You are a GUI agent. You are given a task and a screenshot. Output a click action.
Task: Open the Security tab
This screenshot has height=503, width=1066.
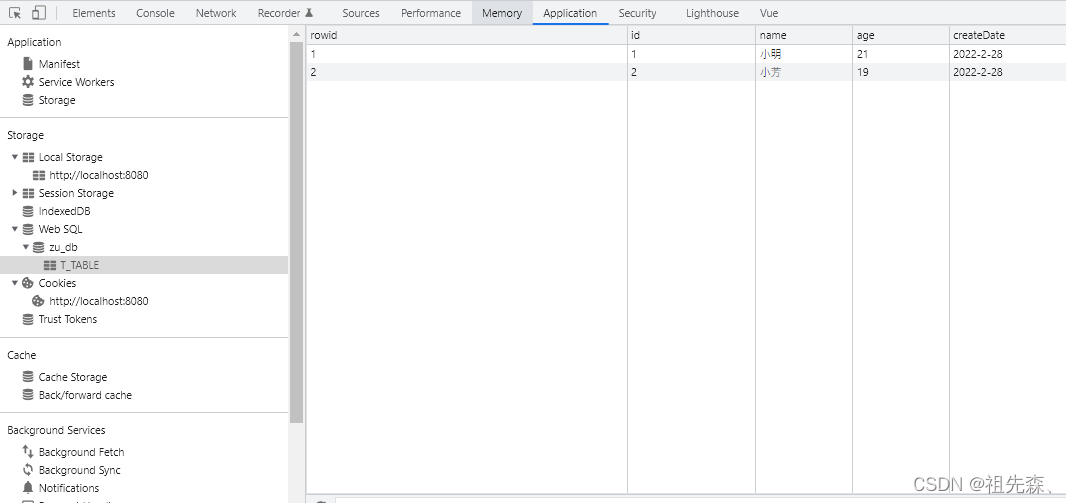tap(638, 13)
